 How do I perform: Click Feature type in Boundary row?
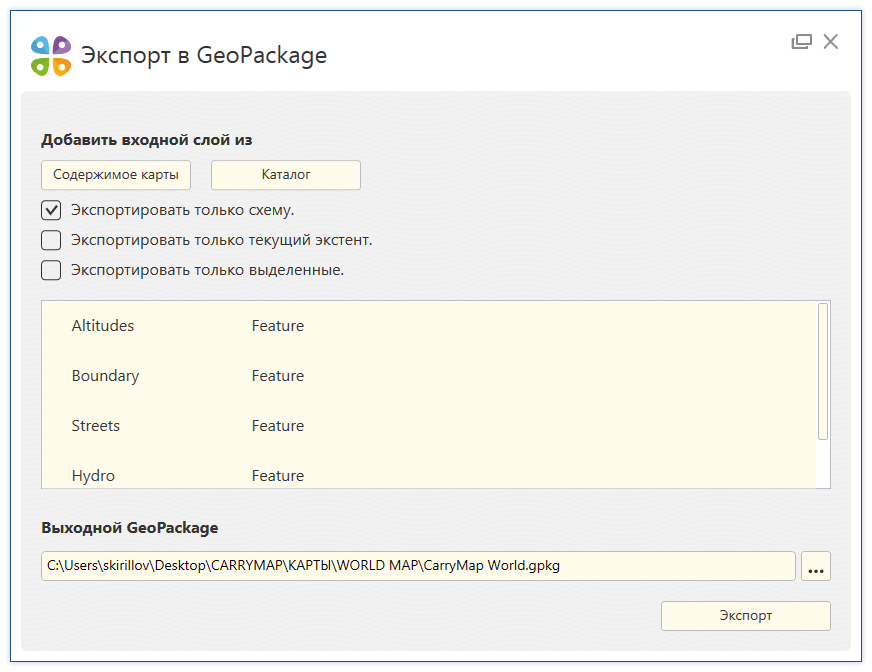[x=278, y=375]
